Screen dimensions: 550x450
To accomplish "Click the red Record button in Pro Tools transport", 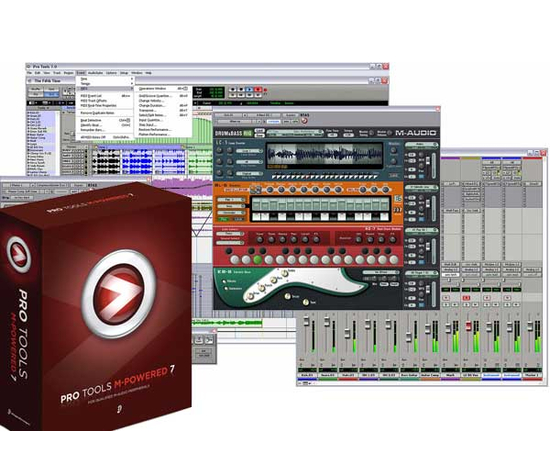I will (x=258, y=89).
